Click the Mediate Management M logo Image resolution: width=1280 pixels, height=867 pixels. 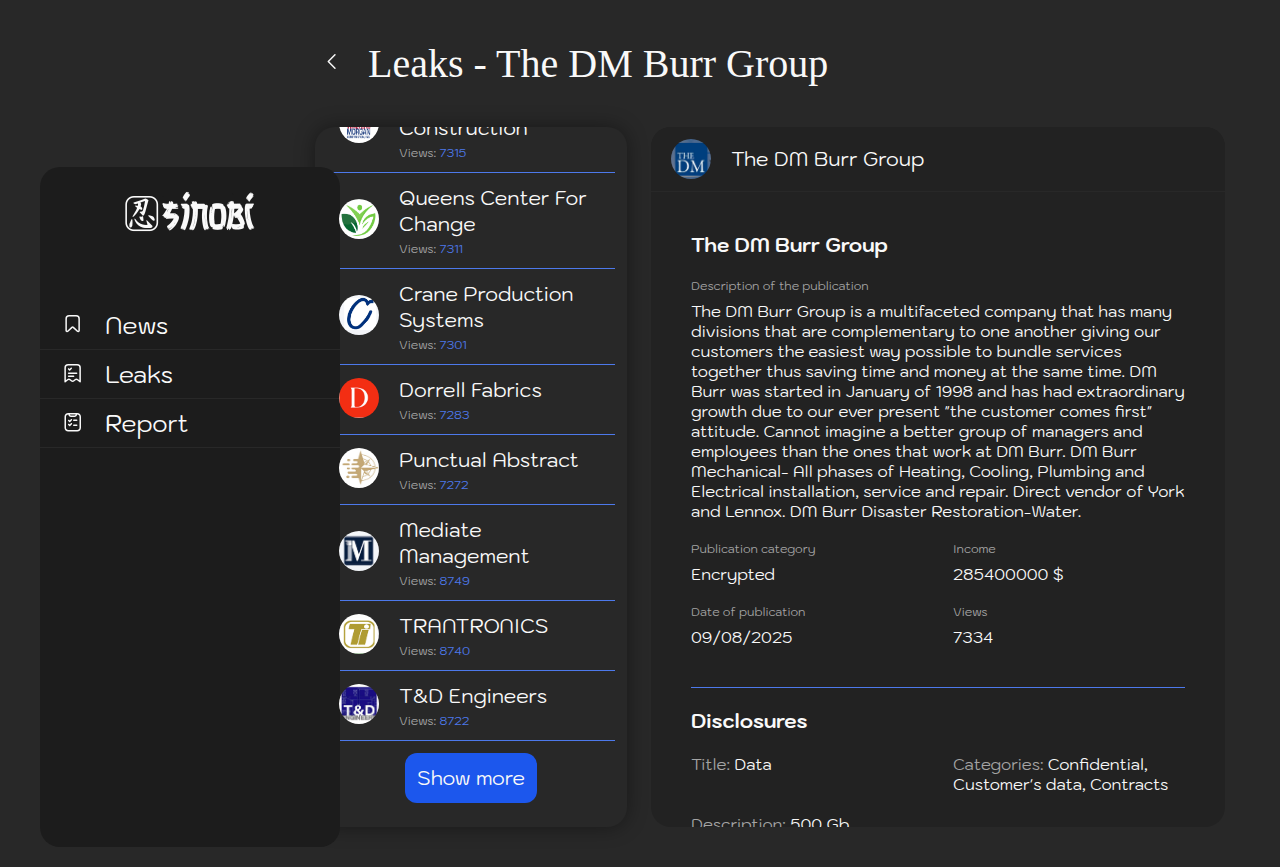click(359, 551)
